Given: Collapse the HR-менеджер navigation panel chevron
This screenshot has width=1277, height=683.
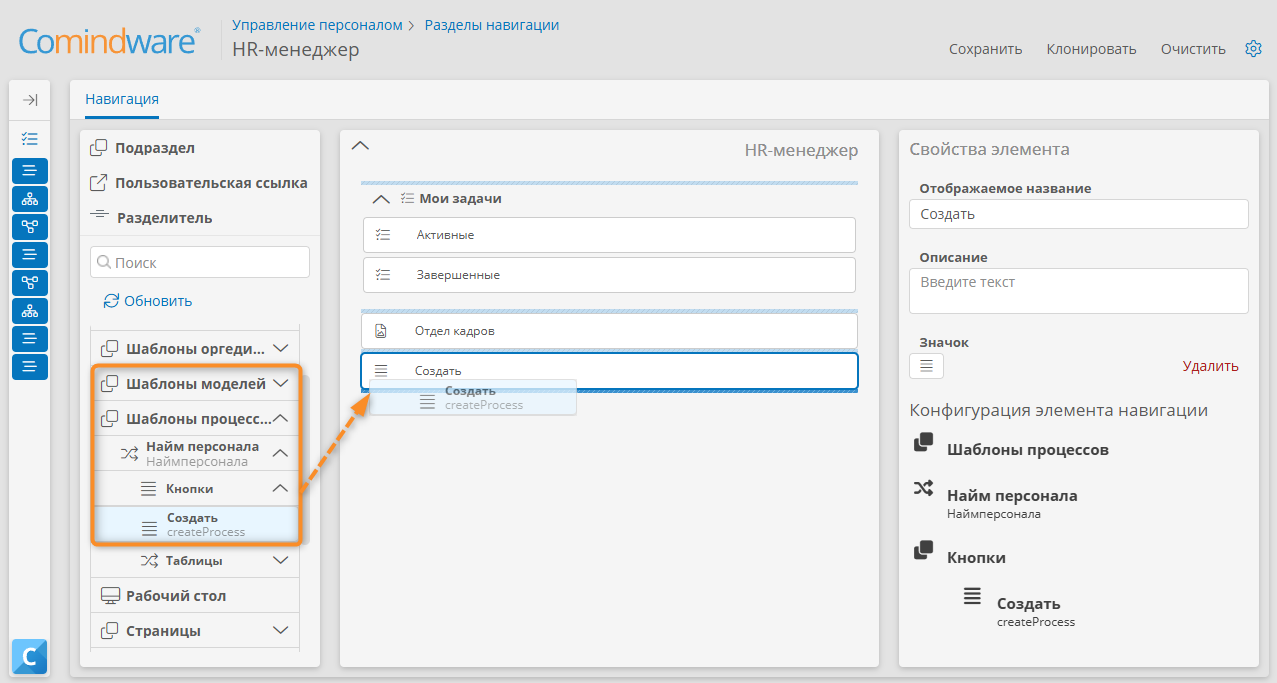Looking at the screenshot, I should point(361,146).
